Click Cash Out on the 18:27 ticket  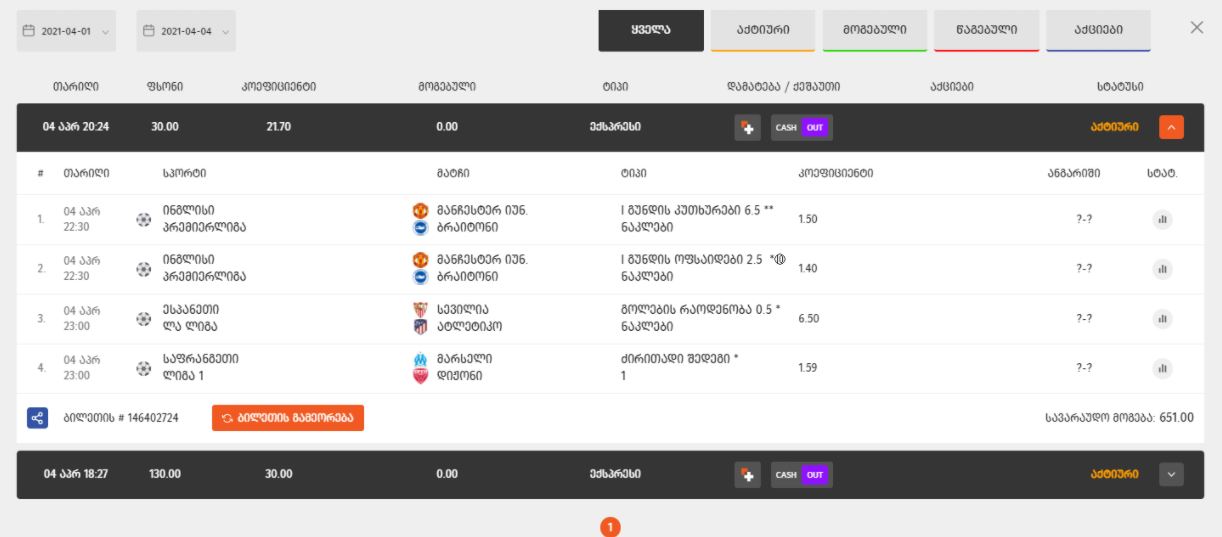(x=801, y=475)
